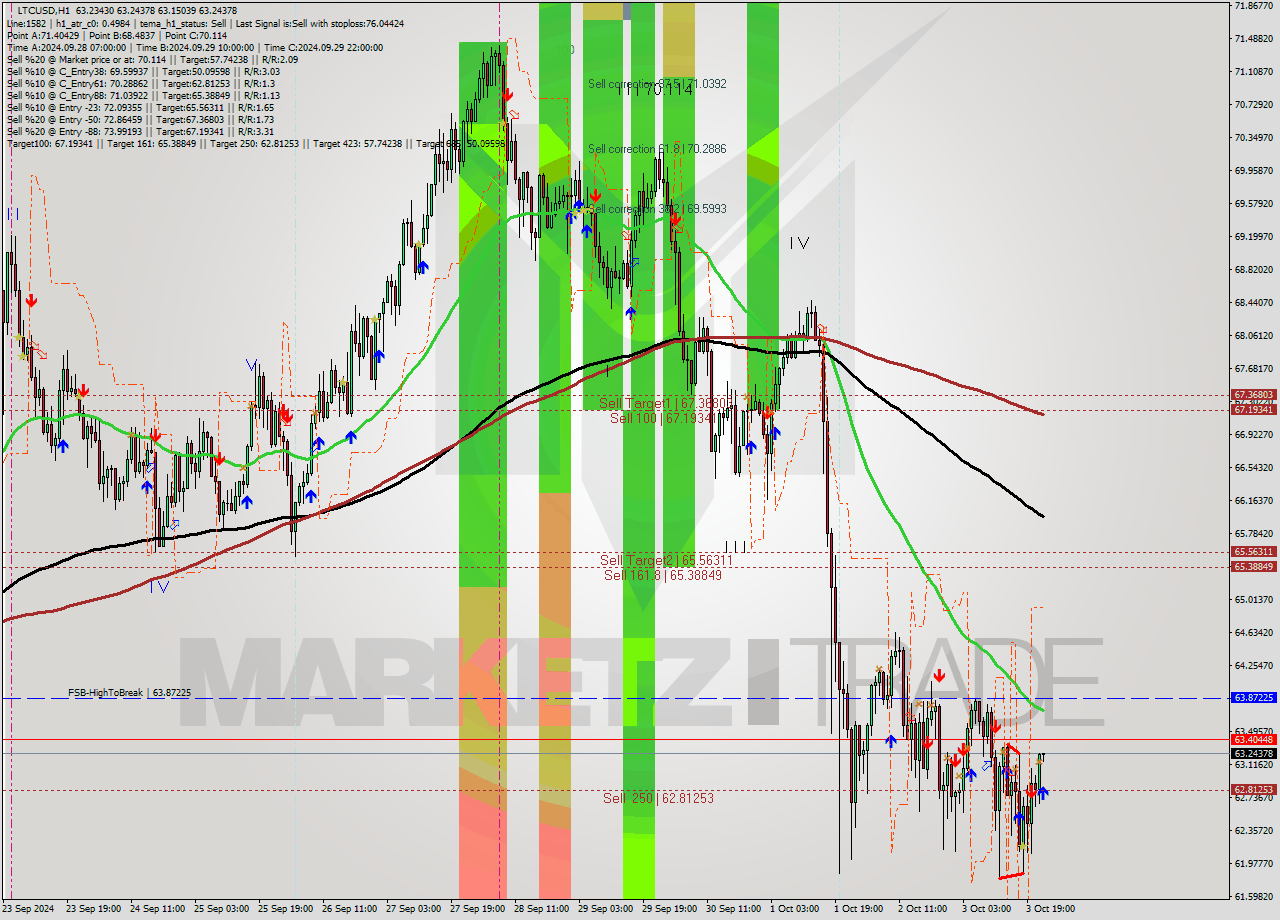This screenshot has width=1280, height=920.
Task: Click the Sell Target2 | 65.56311 label
Action: tap(666, 560)
